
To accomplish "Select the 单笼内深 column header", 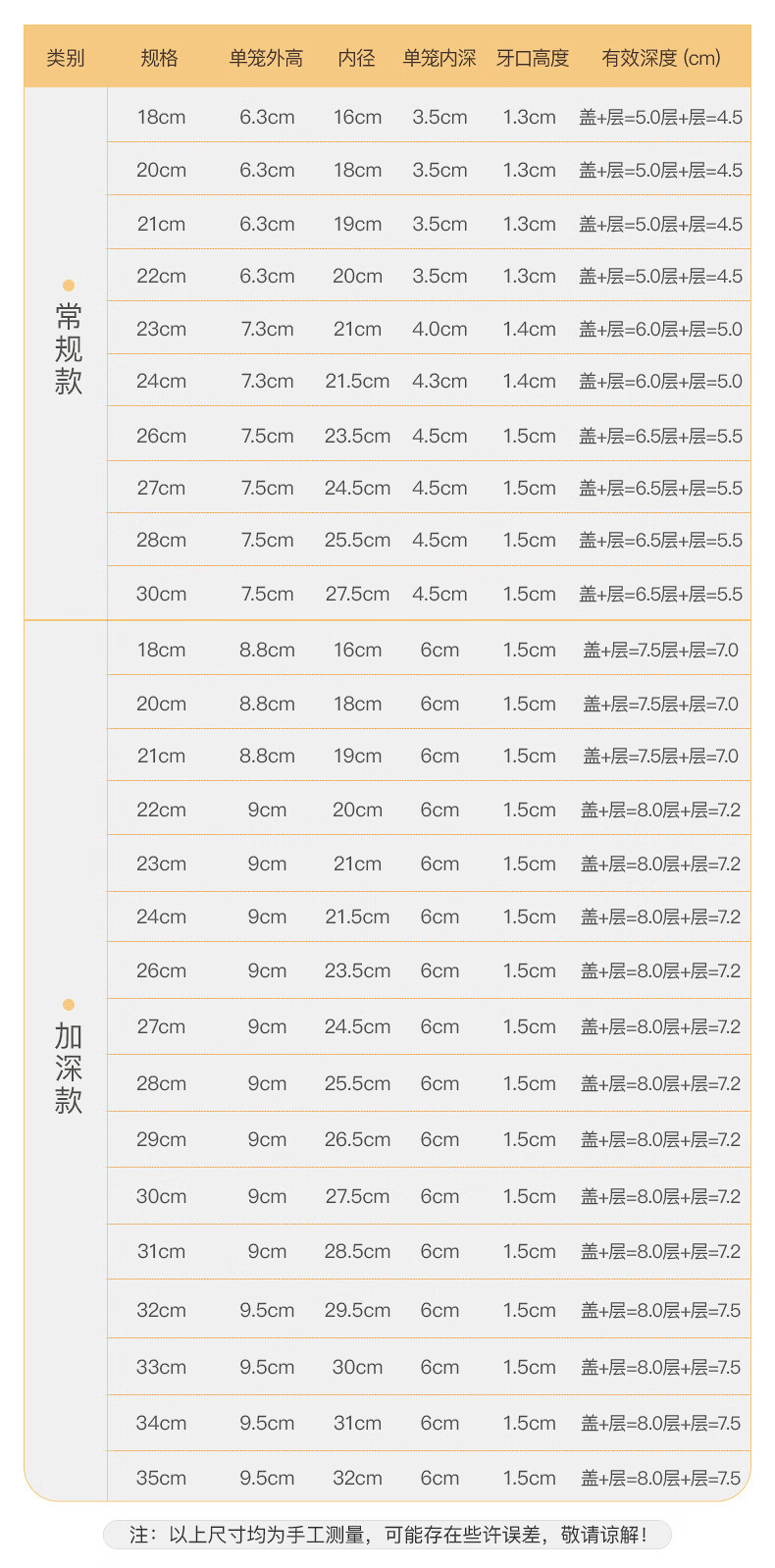I will pos(439,58).
